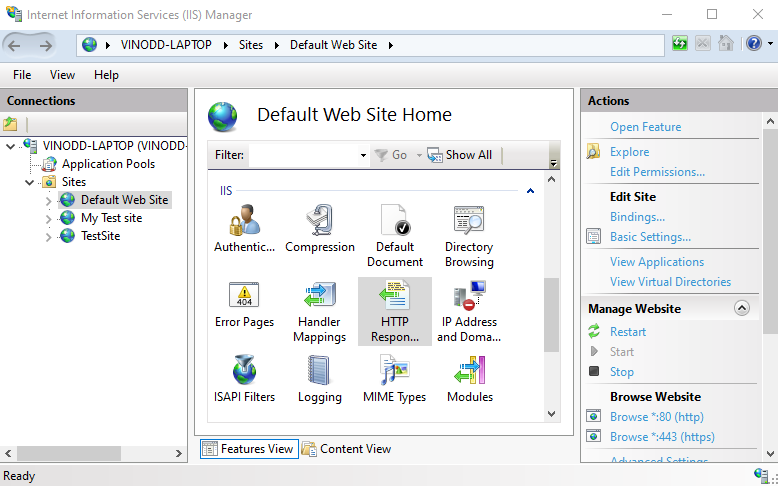Click the Basic Settings icon
The image size is (778, 486).
(593, 236)
